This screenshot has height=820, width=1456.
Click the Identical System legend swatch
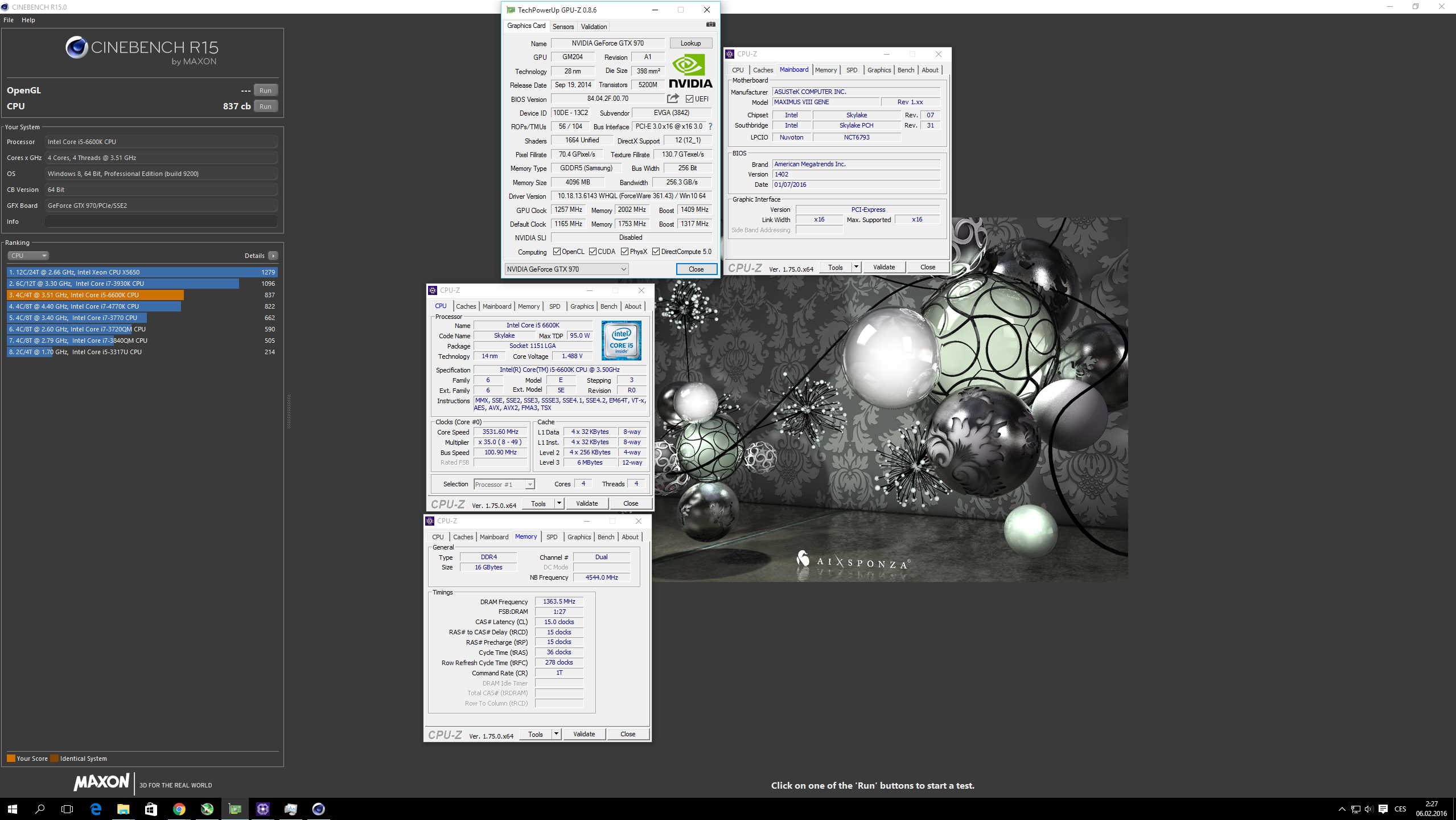click(x=54, y=758)
